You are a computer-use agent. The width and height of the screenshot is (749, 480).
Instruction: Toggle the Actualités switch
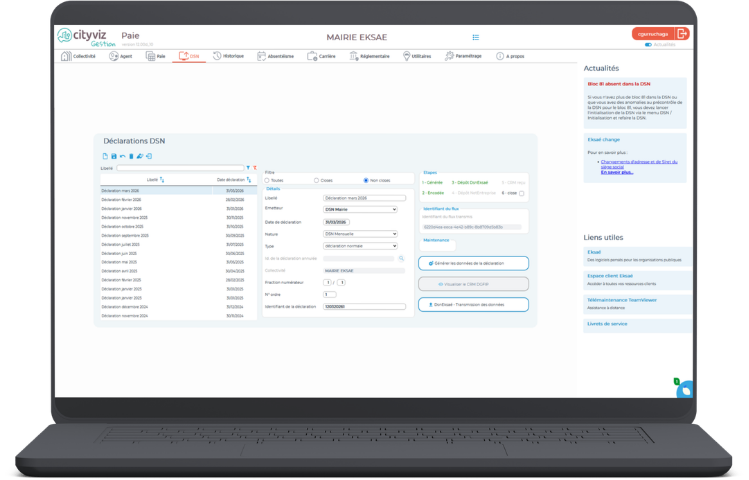click(x=649, y=45)
